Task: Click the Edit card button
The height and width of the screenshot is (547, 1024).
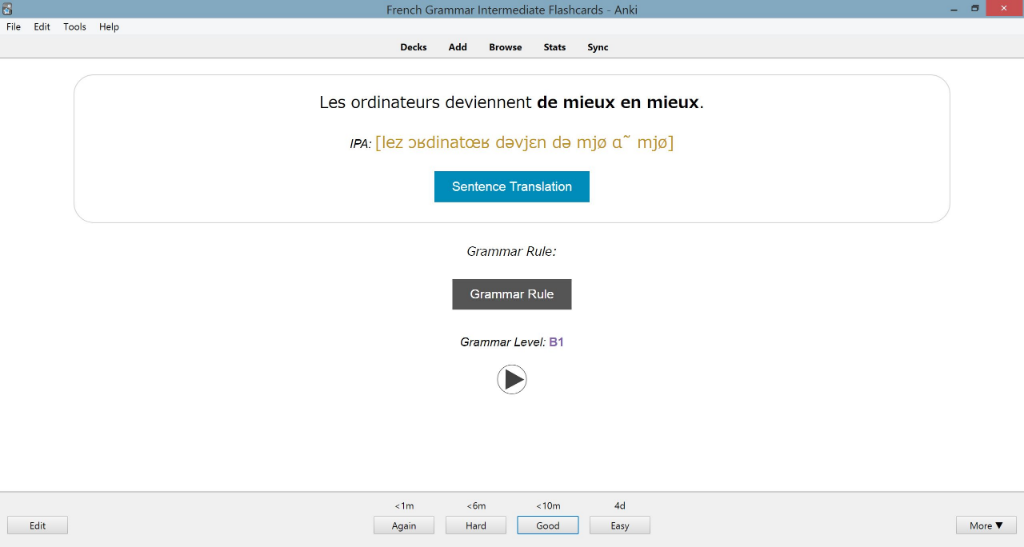Action: pos(37,525)
